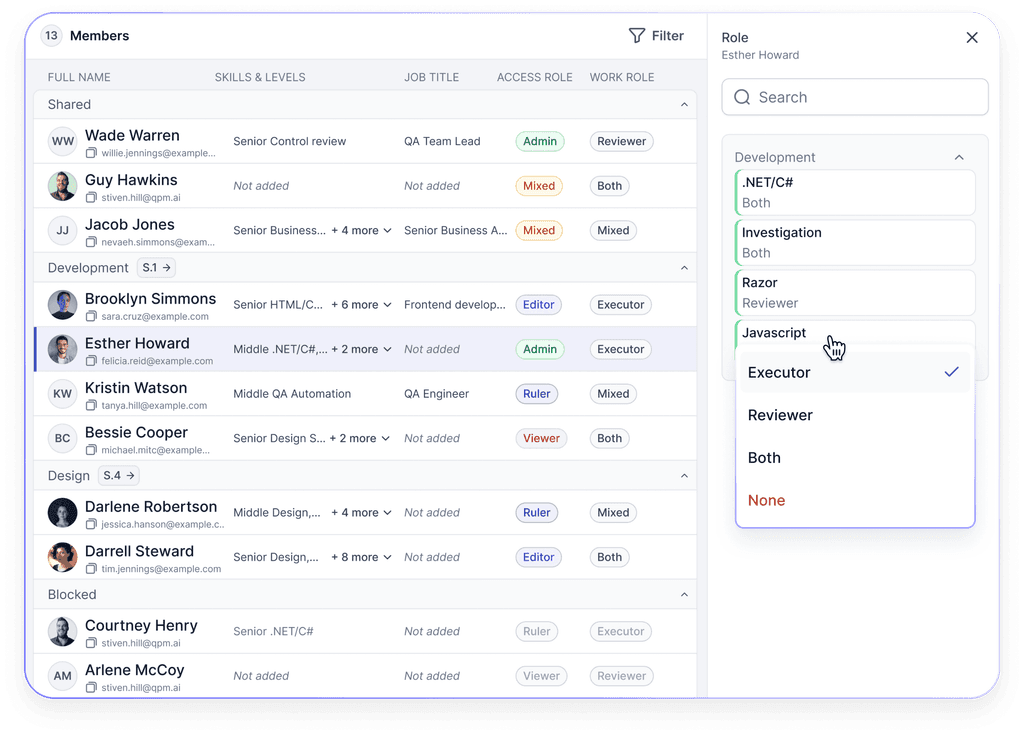This screenshot has height=735, width=1024.
Task: Click the search magnifier in the Role panel
Action: coord(741,96)
